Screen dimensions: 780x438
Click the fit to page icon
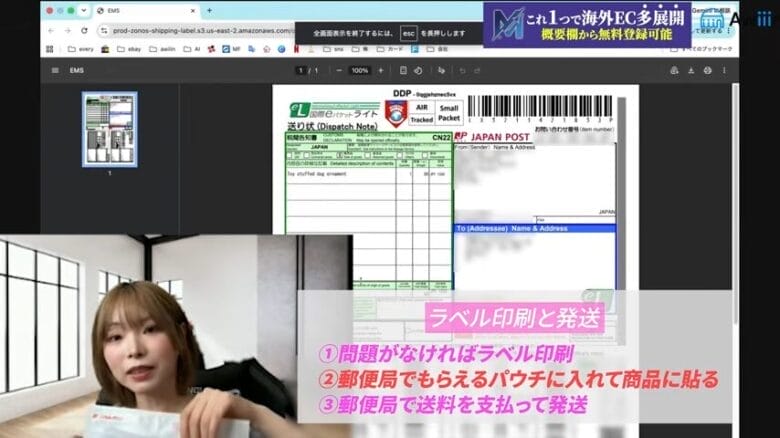[403, 71]
